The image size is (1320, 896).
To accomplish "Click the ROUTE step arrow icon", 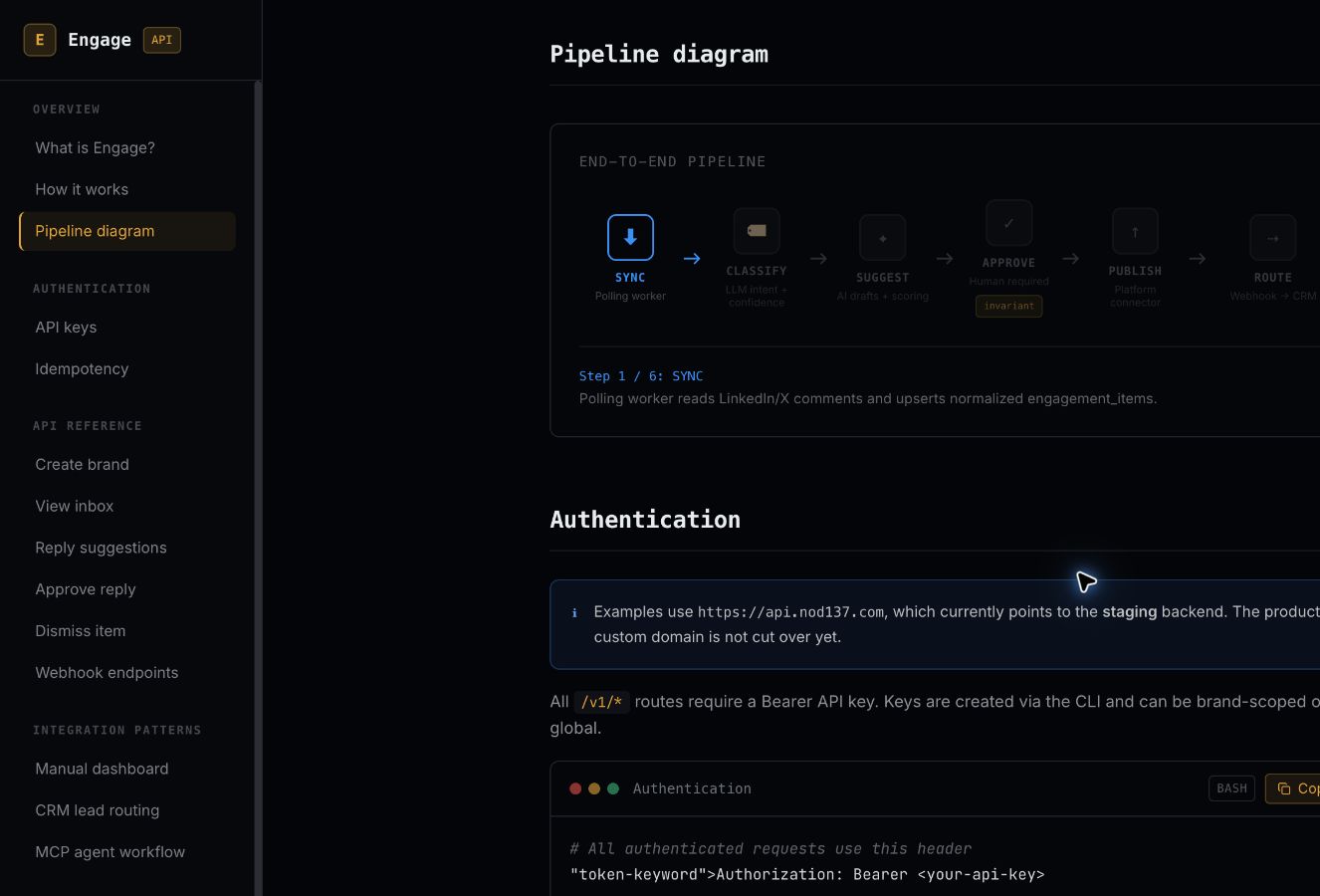I will coord(1273,238).
